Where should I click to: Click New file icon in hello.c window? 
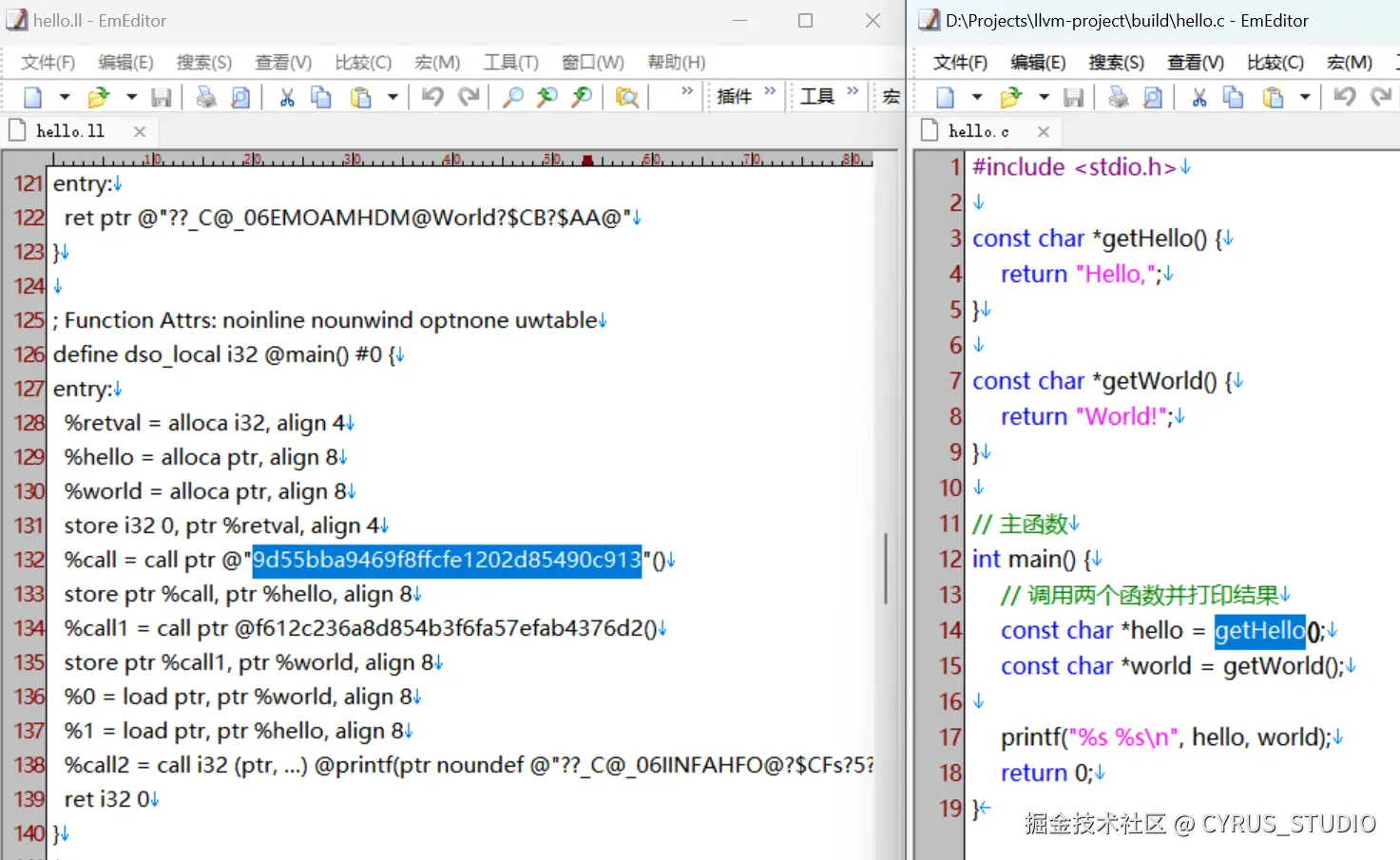click(x=946, y=97)
